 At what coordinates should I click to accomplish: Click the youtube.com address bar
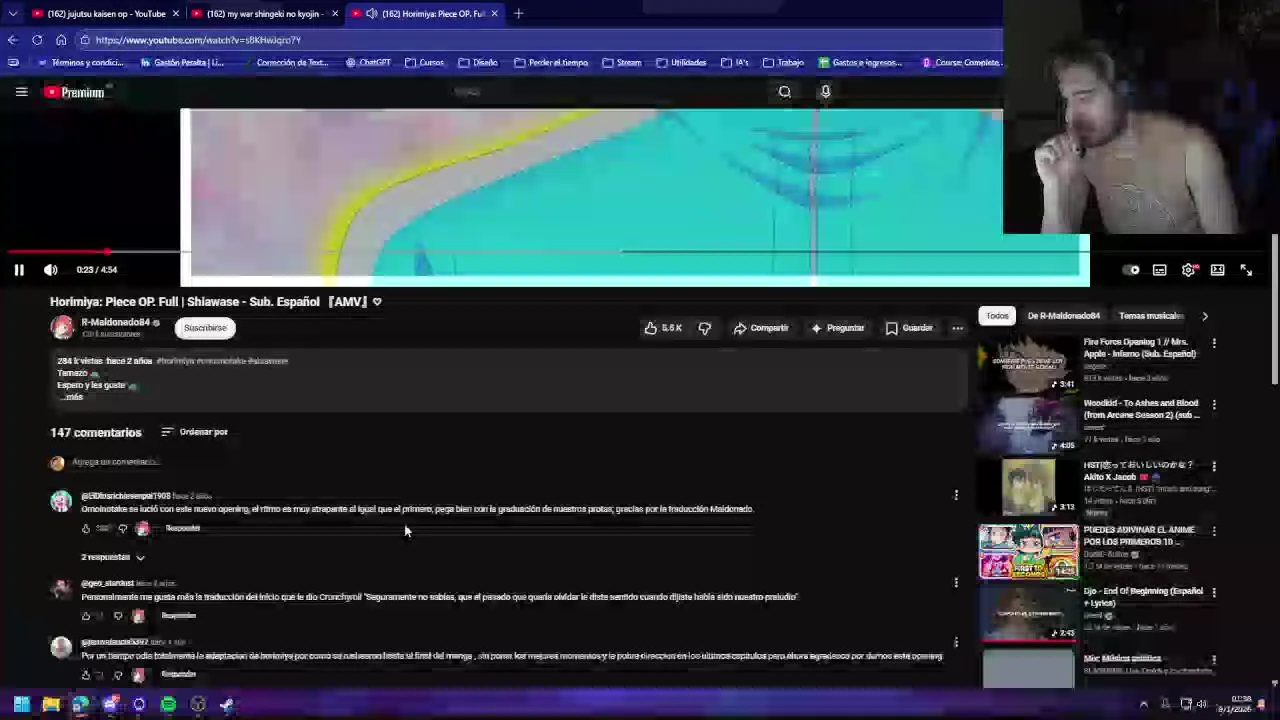tap(540, 40)
